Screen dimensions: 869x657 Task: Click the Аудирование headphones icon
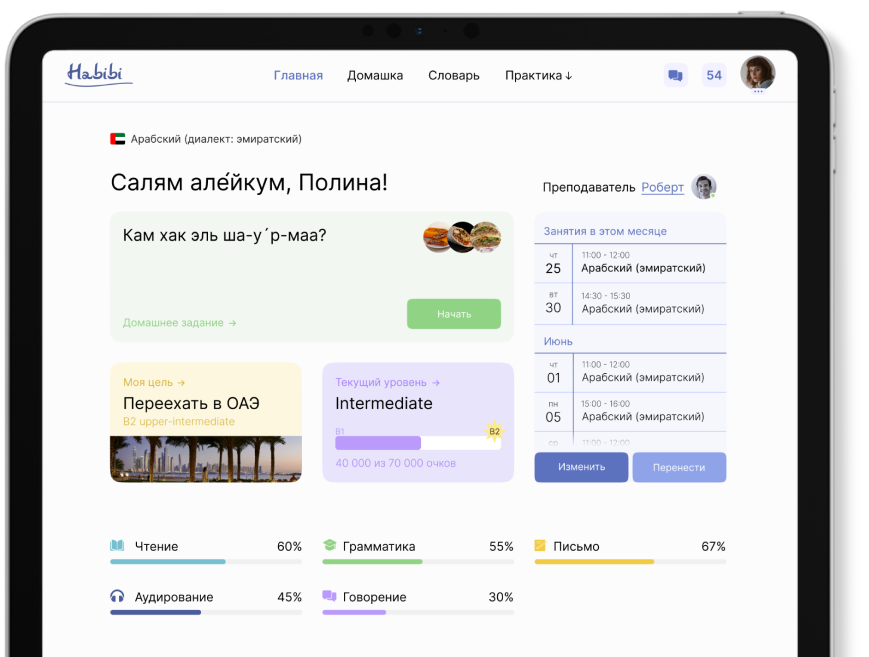[117, 596]
